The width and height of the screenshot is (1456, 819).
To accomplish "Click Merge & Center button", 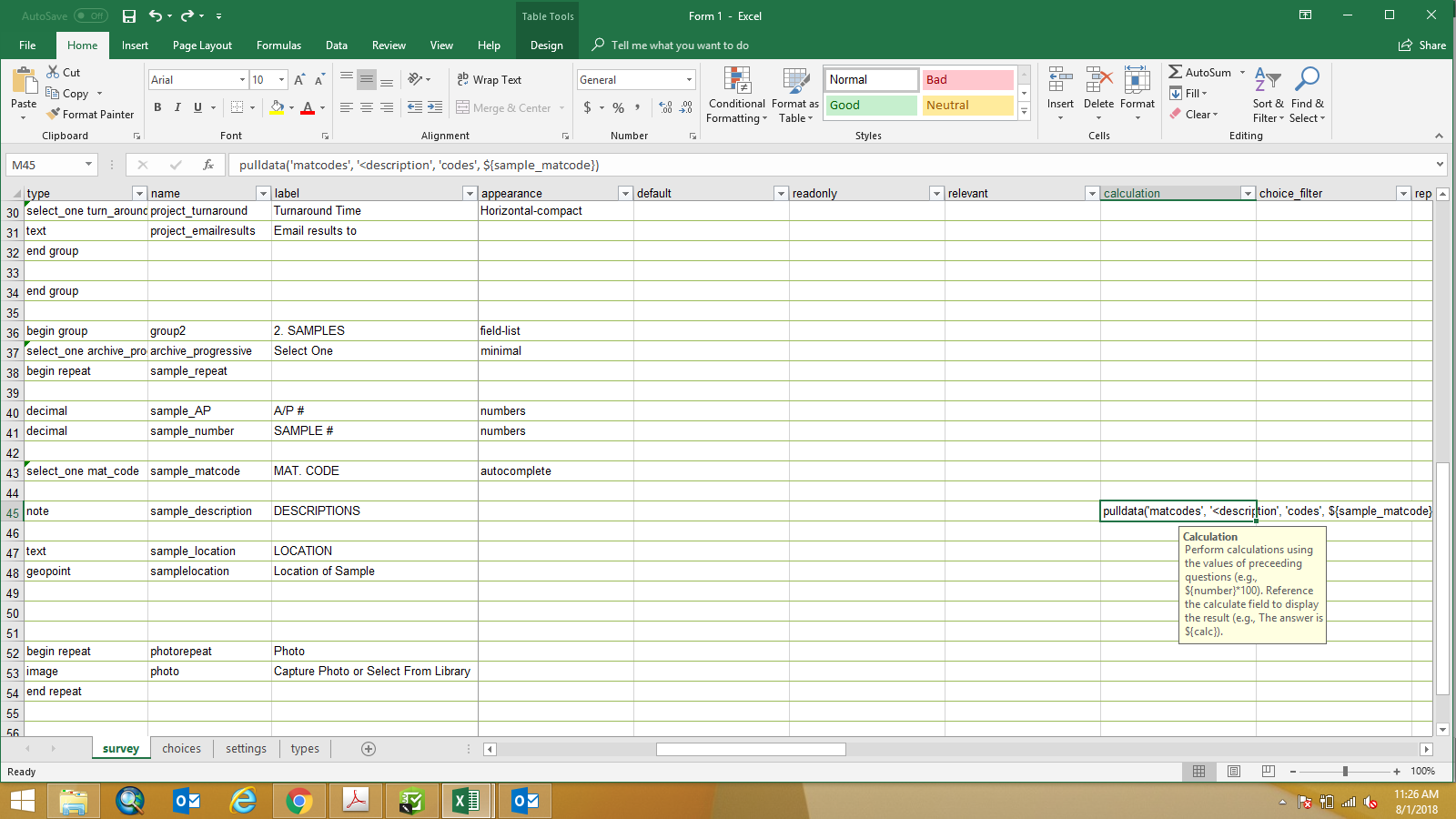I will (x=504, y=107).
